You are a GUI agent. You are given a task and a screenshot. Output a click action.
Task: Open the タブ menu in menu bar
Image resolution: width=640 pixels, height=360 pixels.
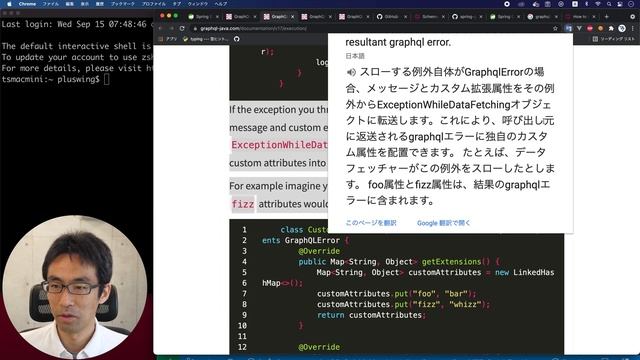(x=177, y=4)
